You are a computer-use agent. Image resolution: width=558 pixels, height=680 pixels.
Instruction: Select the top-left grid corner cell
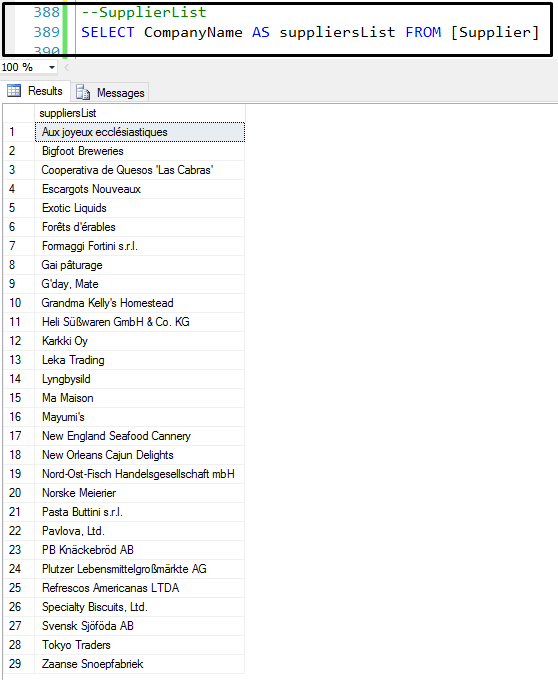[x=19, y=113]
